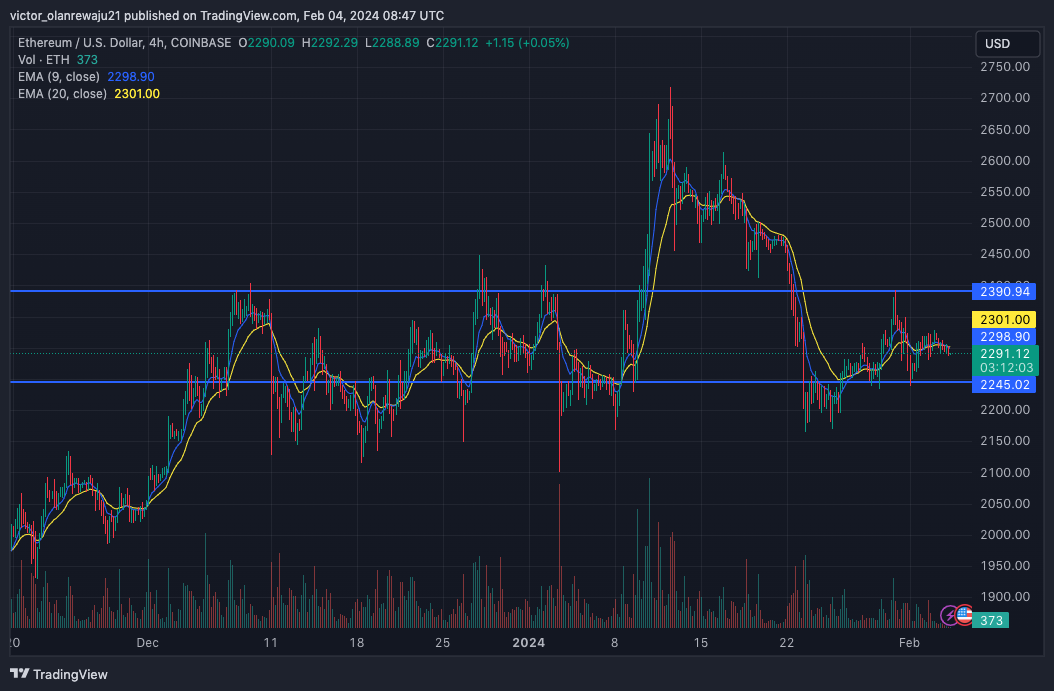Select the 2245.02 support price label
The image size is (1054, 691).
click(x=1007, y=384)
